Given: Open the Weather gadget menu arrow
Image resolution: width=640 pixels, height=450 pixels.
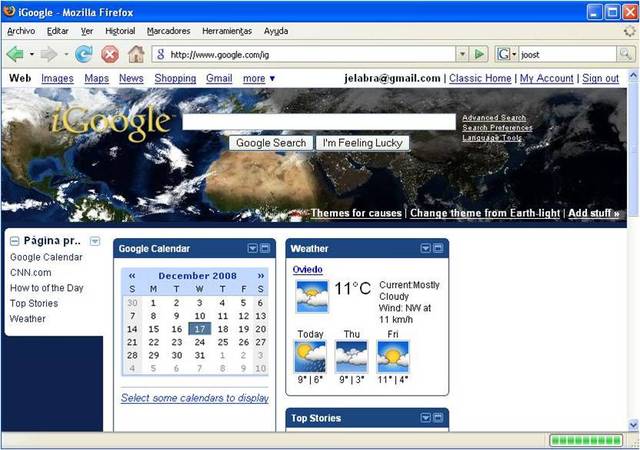Looking at the screenshot, I should pyautogui.click(x=425, y=248).
